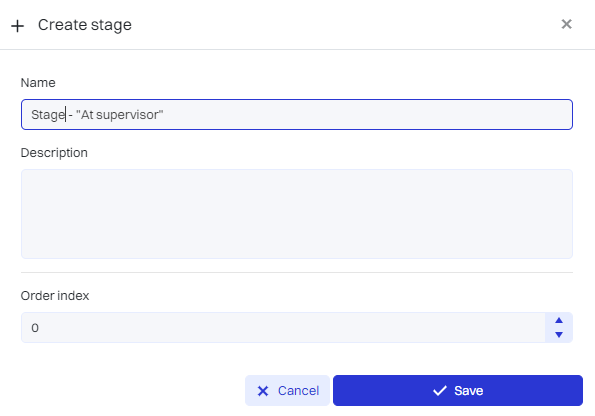Screen dimensions: 595x416
Task: Click the X icon inside Cancel button
Action: (263, 391)
